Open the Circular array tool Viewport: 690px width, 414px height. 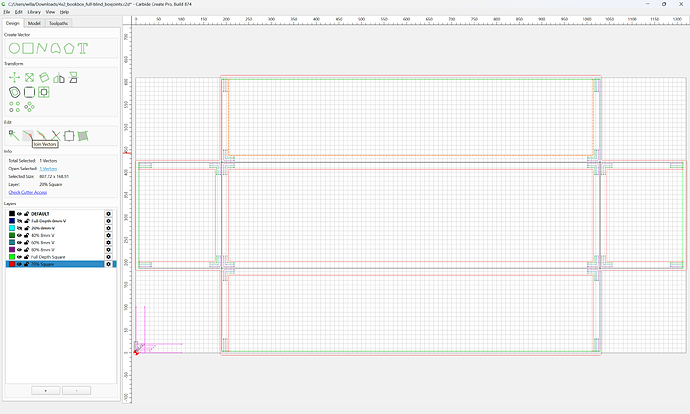(29, 107)
